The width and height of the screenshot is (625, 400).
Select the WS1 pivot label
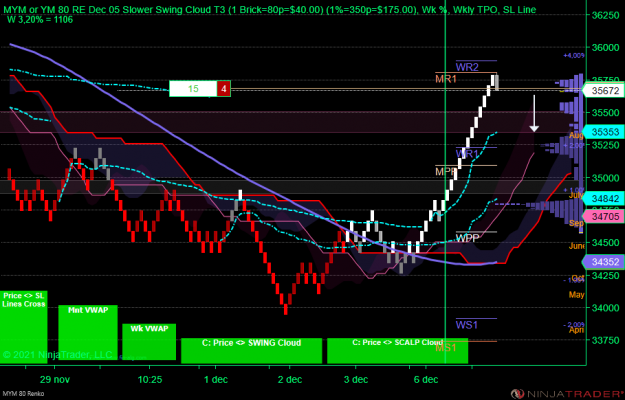pos(466,325)
